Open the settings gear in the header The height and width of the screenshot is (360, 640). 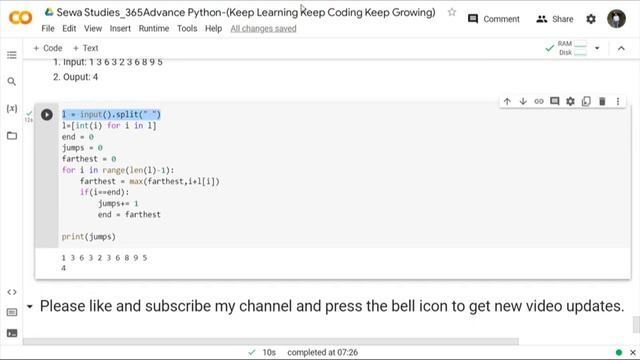(591, 19)
